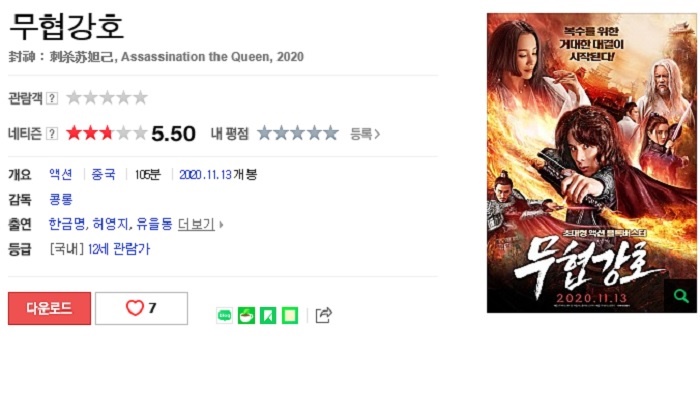This screenshot has height=400, width=700.
Task: Open the external share arrow icon
Action: pyautogui.click(x=323, y=316)
